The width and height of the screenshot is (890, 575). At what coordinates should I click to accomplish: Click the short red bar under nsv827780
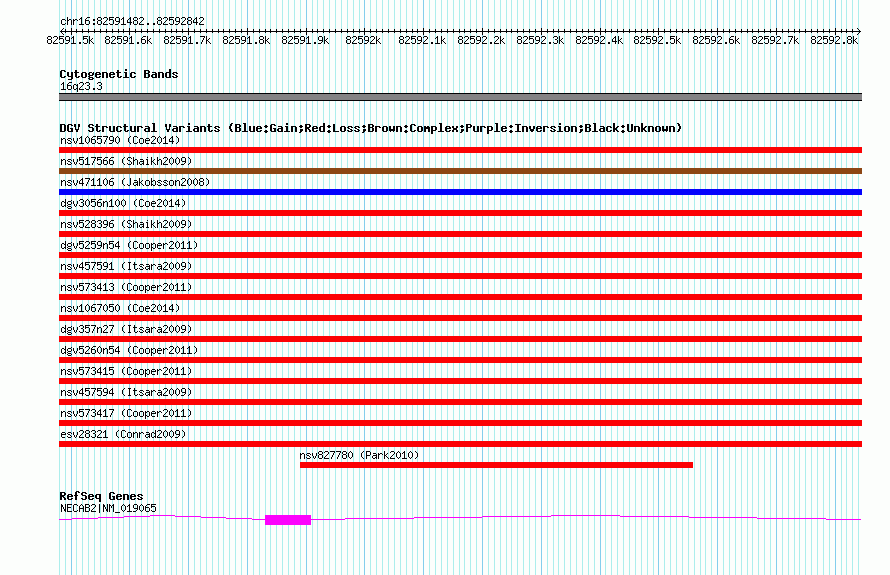pyautogui.click(x=496, y=465)
